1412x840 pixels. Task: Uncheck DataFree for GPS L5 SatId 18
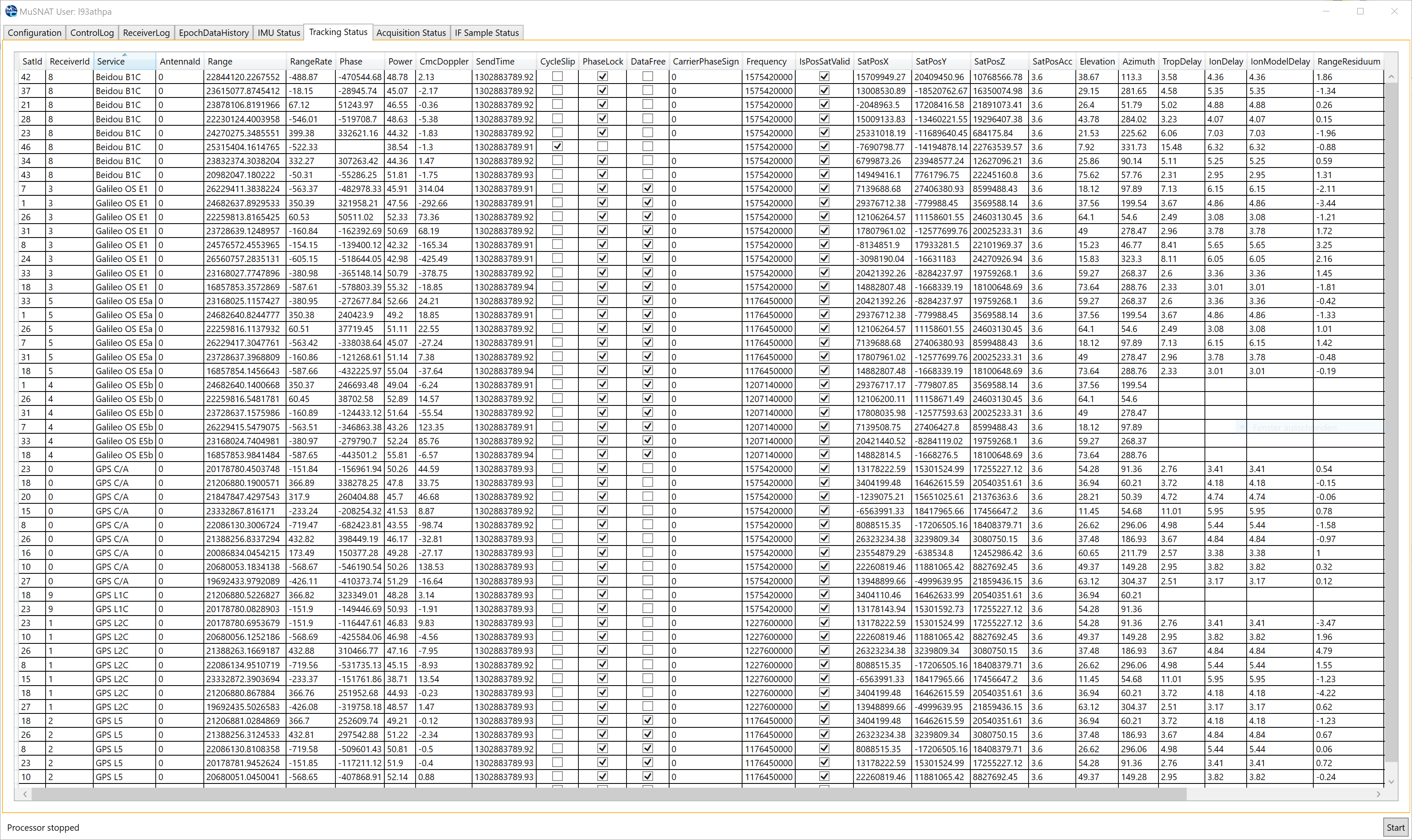(648, 720)
